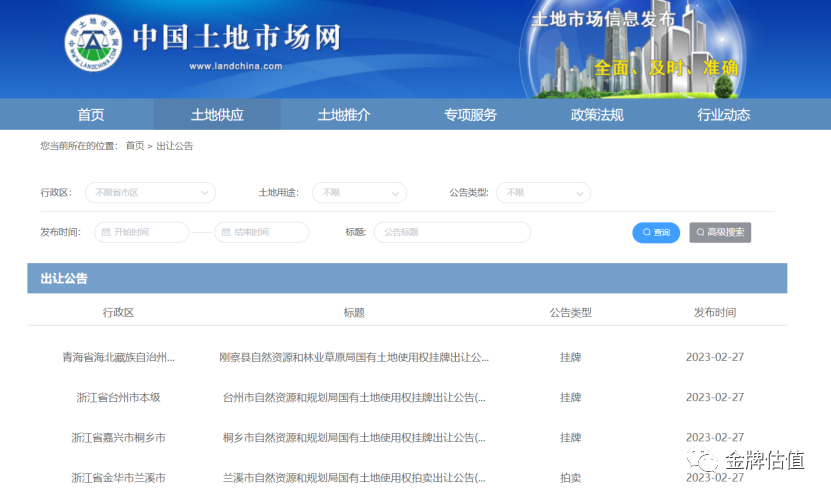Expand the 公告类型 dropdown
Image resolution: width=831 pixels, height=496 pixels.
coord(543,193)
